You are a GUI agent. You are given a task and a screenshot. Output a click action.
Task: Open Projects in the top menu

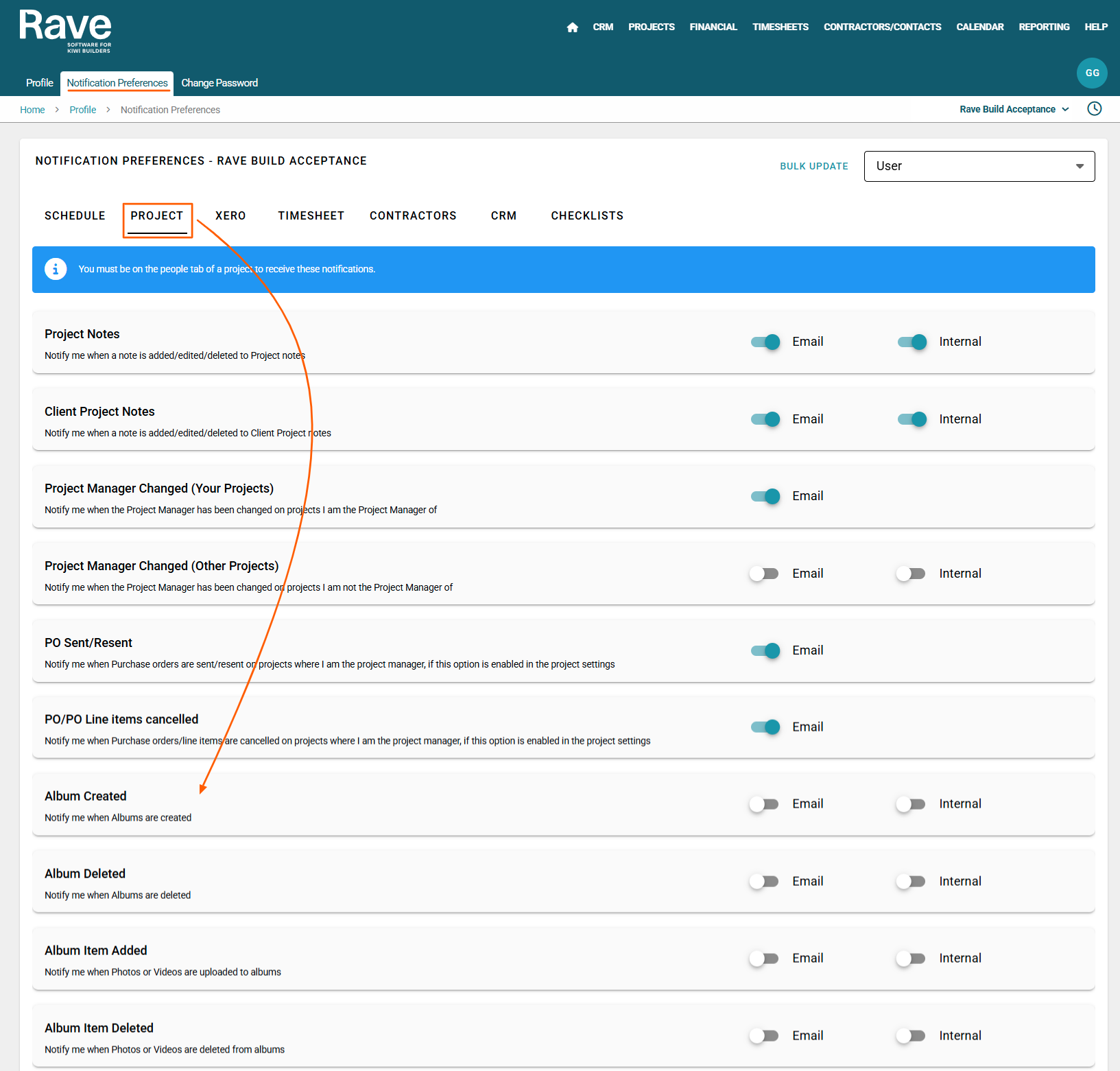[x=652, y=27]
